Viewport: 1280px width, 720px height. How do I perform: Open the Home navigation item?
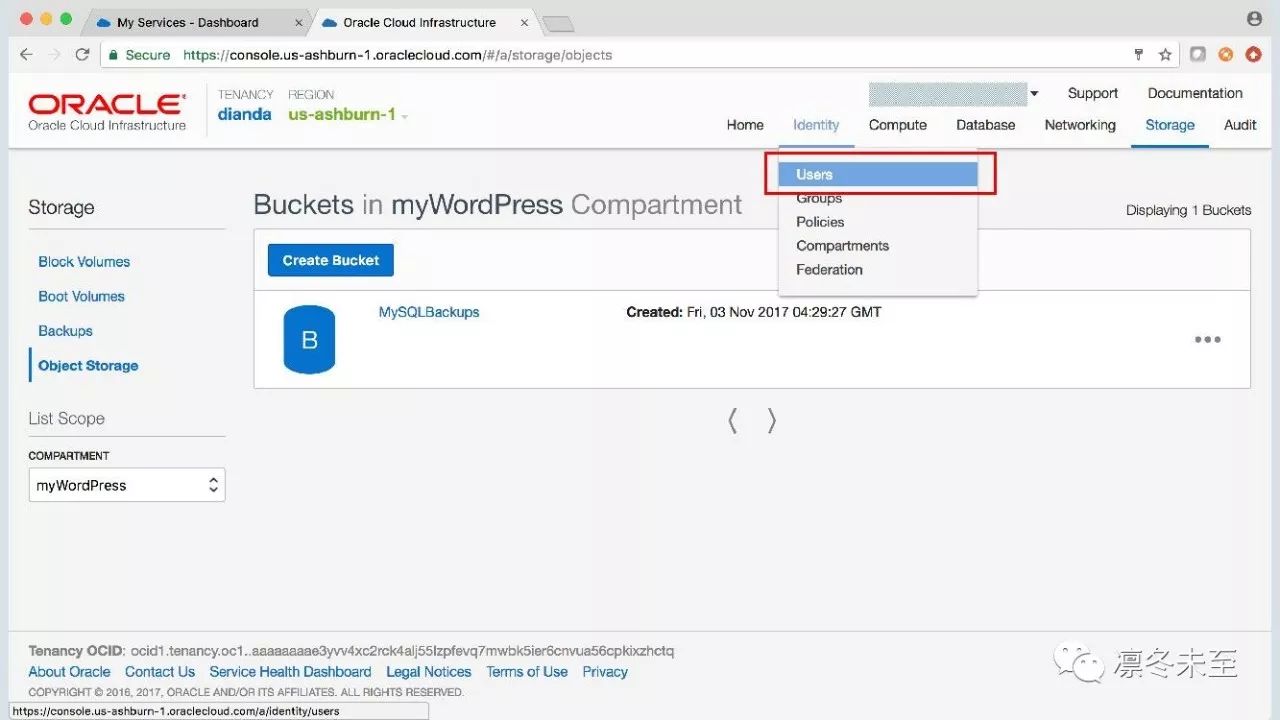tap(745, 125)
